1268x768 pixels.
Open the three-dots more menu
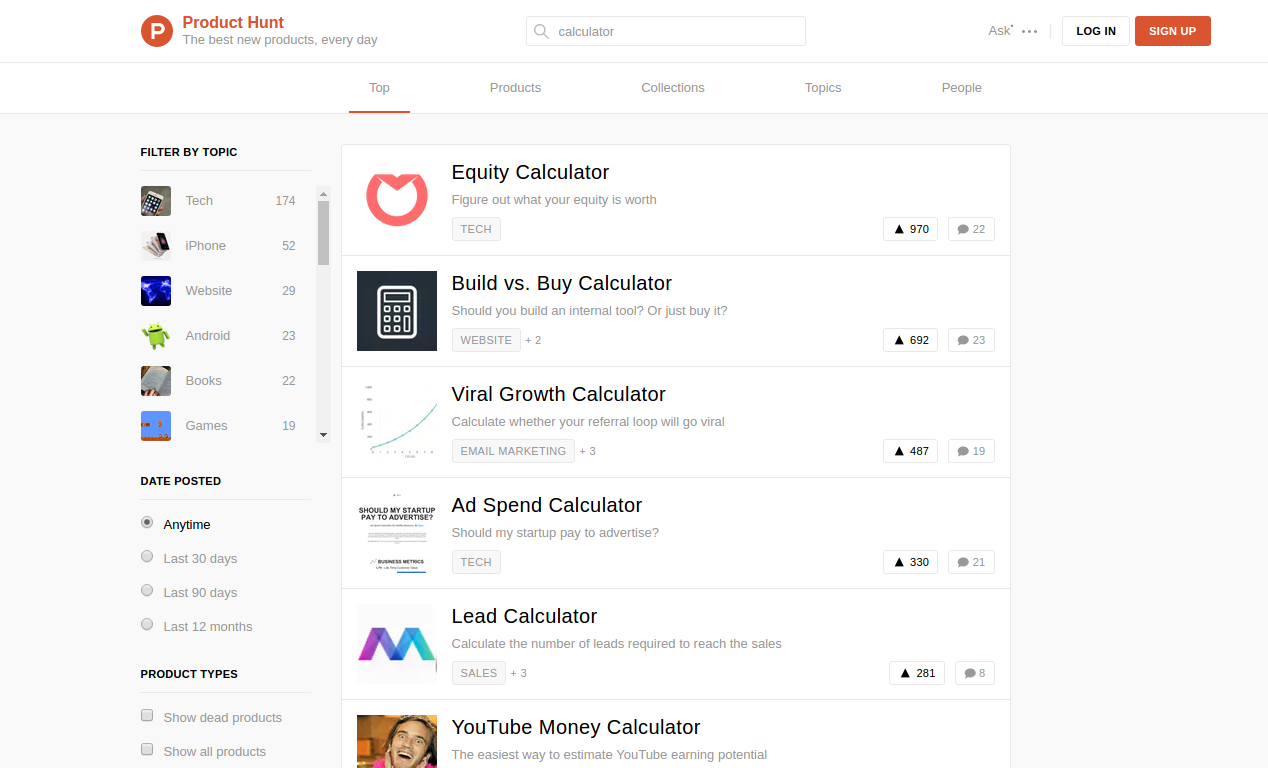[1029, 32]
